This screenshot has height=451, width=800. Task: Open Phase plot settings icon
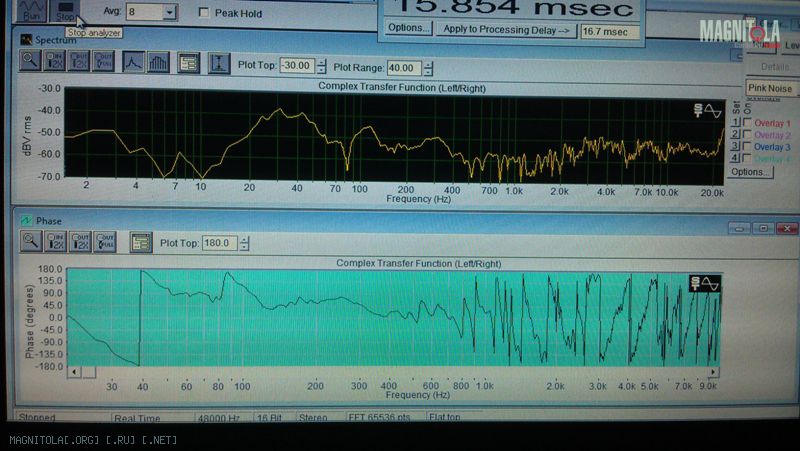click(141, 242)
